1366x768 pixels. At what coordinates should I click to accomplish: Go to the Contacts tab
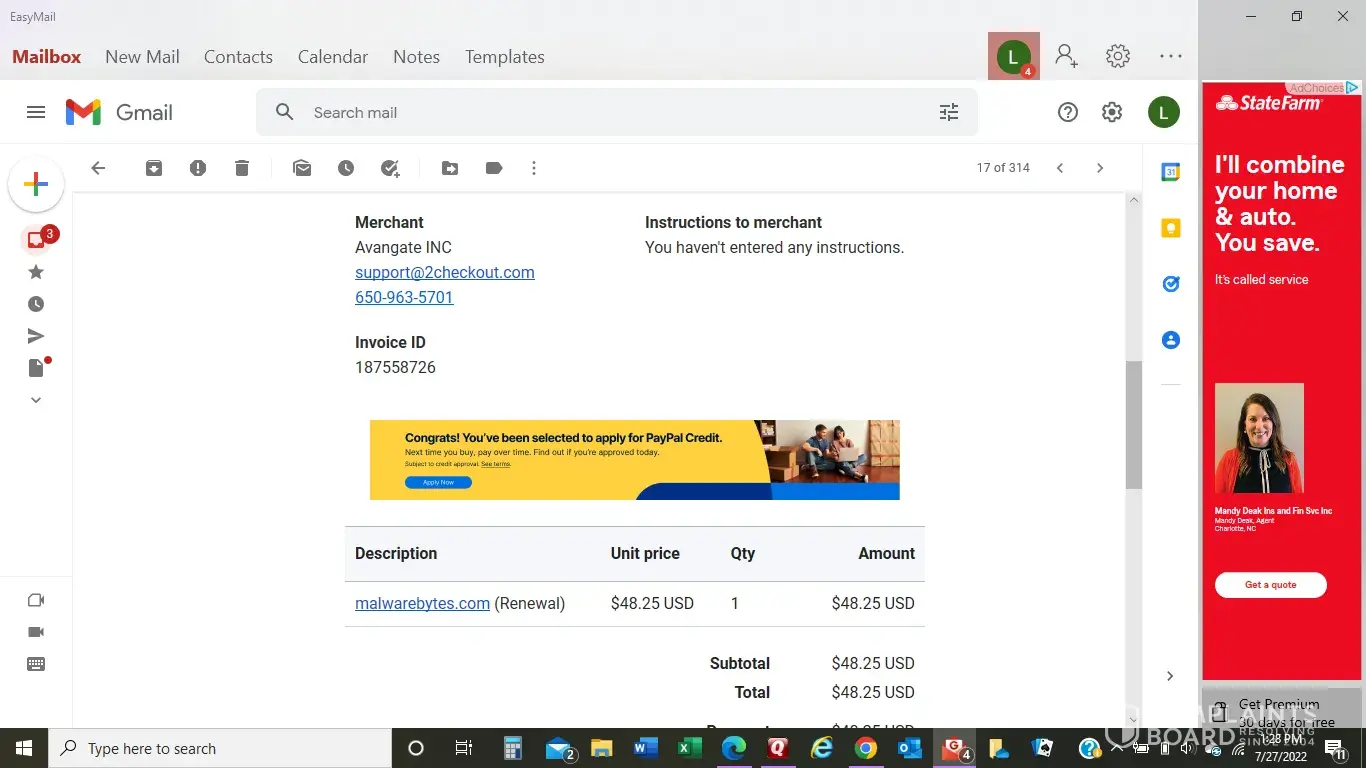[238, 57]
